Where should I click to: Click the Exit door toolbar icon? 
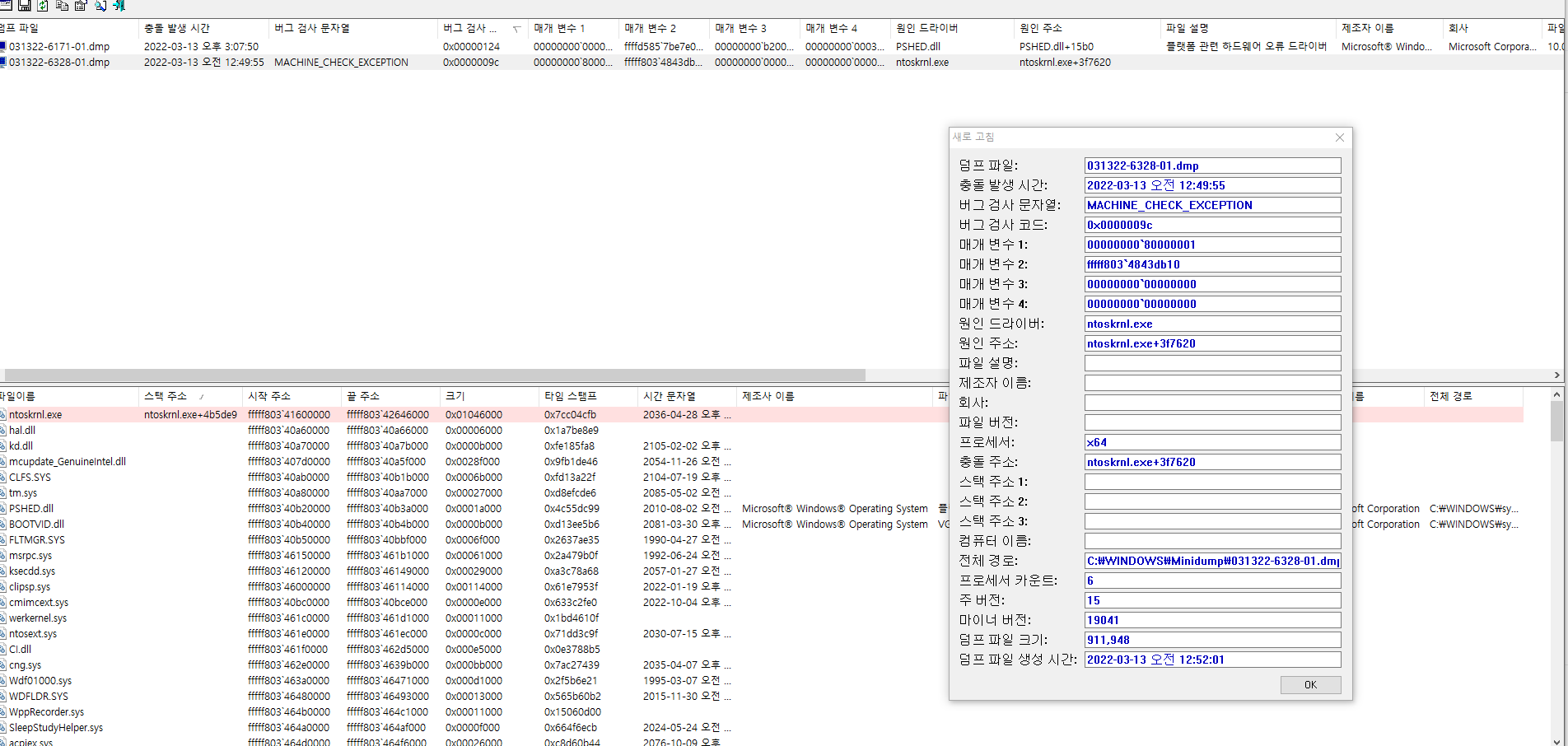point(119,6)
